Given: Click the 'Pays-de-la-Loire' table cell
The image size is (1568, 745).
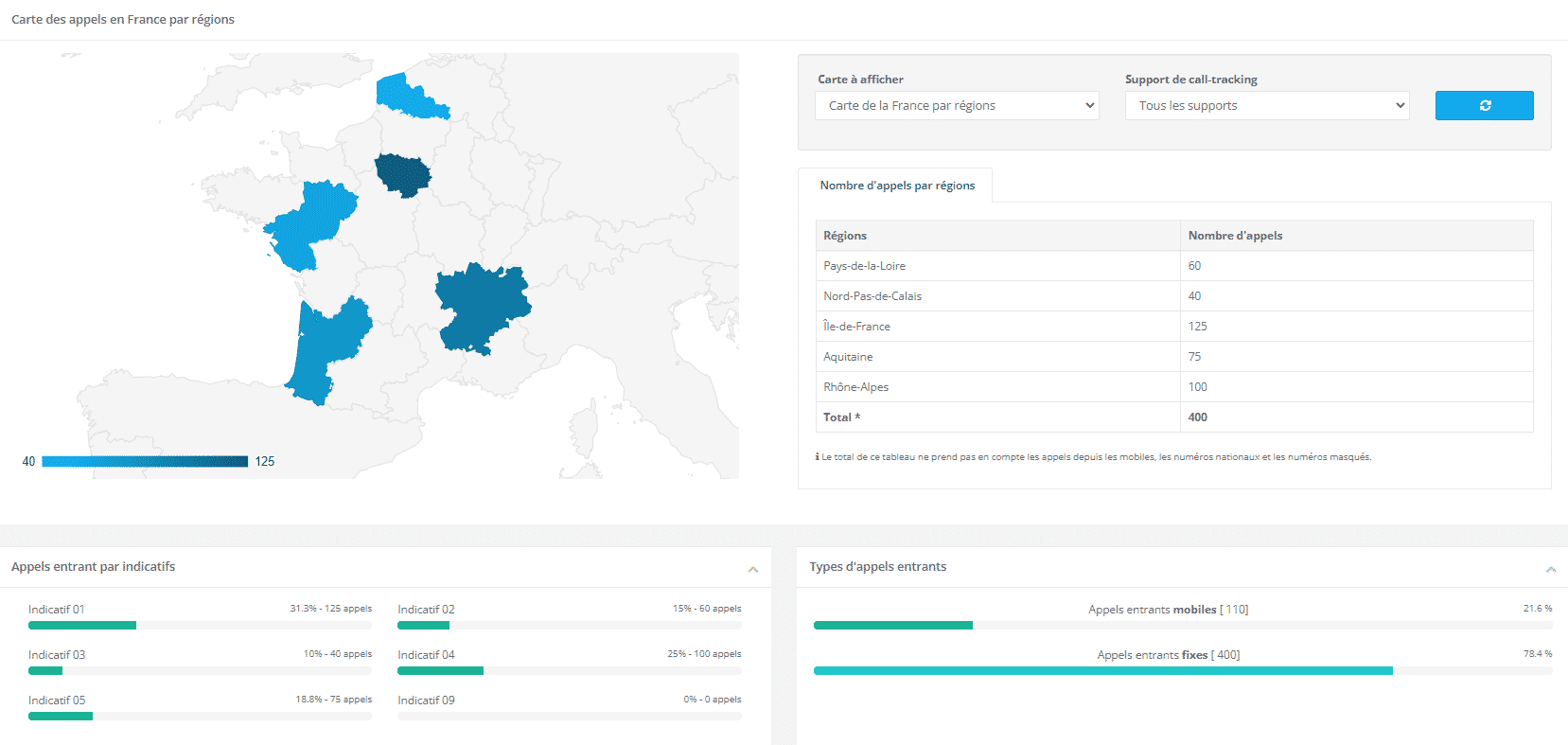Looking at the screenshot, I should 998,266.
